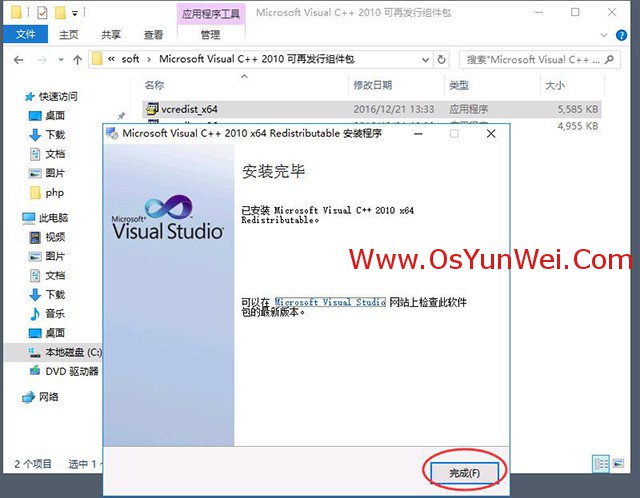This screenshot has width=640, height=498.
Task: Open 桌面 under 此电脑
Action: coord(55,333)
